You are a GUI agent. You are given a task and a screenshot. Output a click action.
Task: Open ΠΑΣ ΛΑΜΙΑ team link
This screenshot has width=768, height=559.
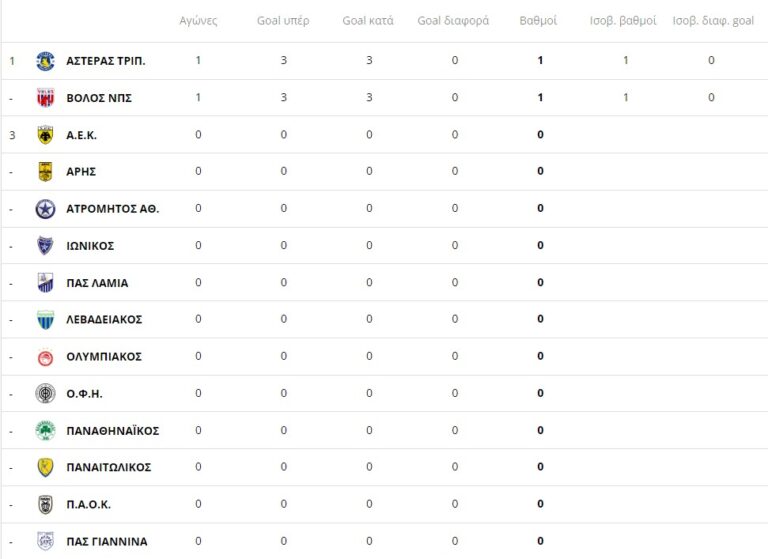(97, 283)
